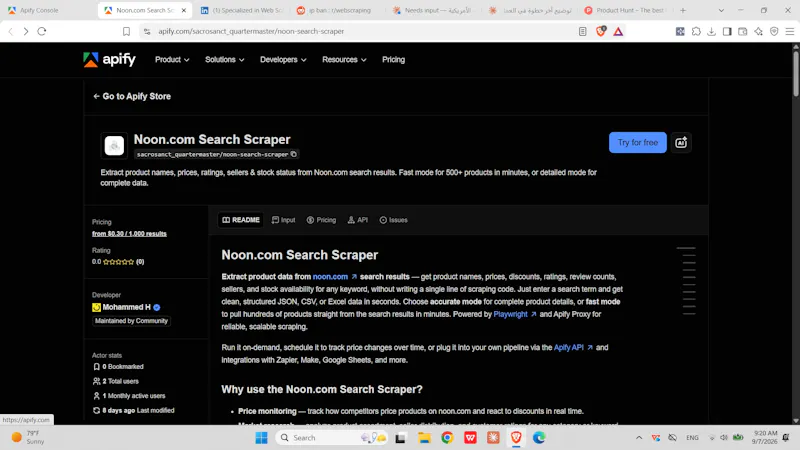Copy the actor slug with the copy icon
The height and width of the screenshot is (450, 800).
coord(294,154)
